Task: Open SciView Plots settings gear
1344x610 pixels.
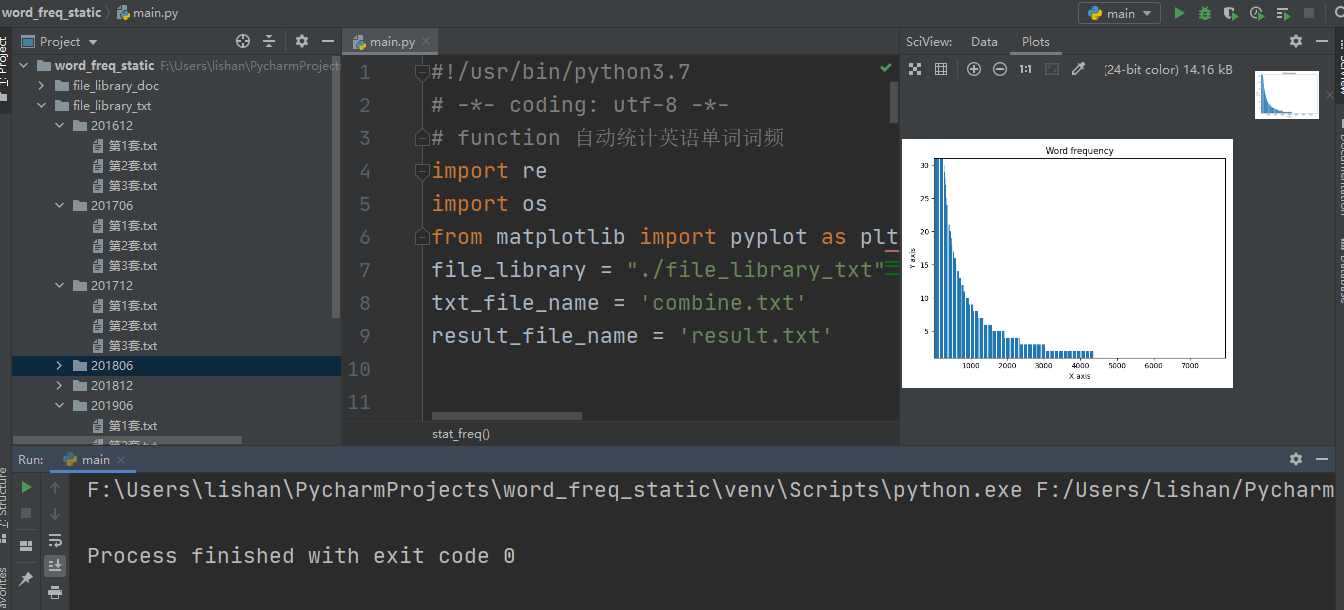Action: point(1296,41)
